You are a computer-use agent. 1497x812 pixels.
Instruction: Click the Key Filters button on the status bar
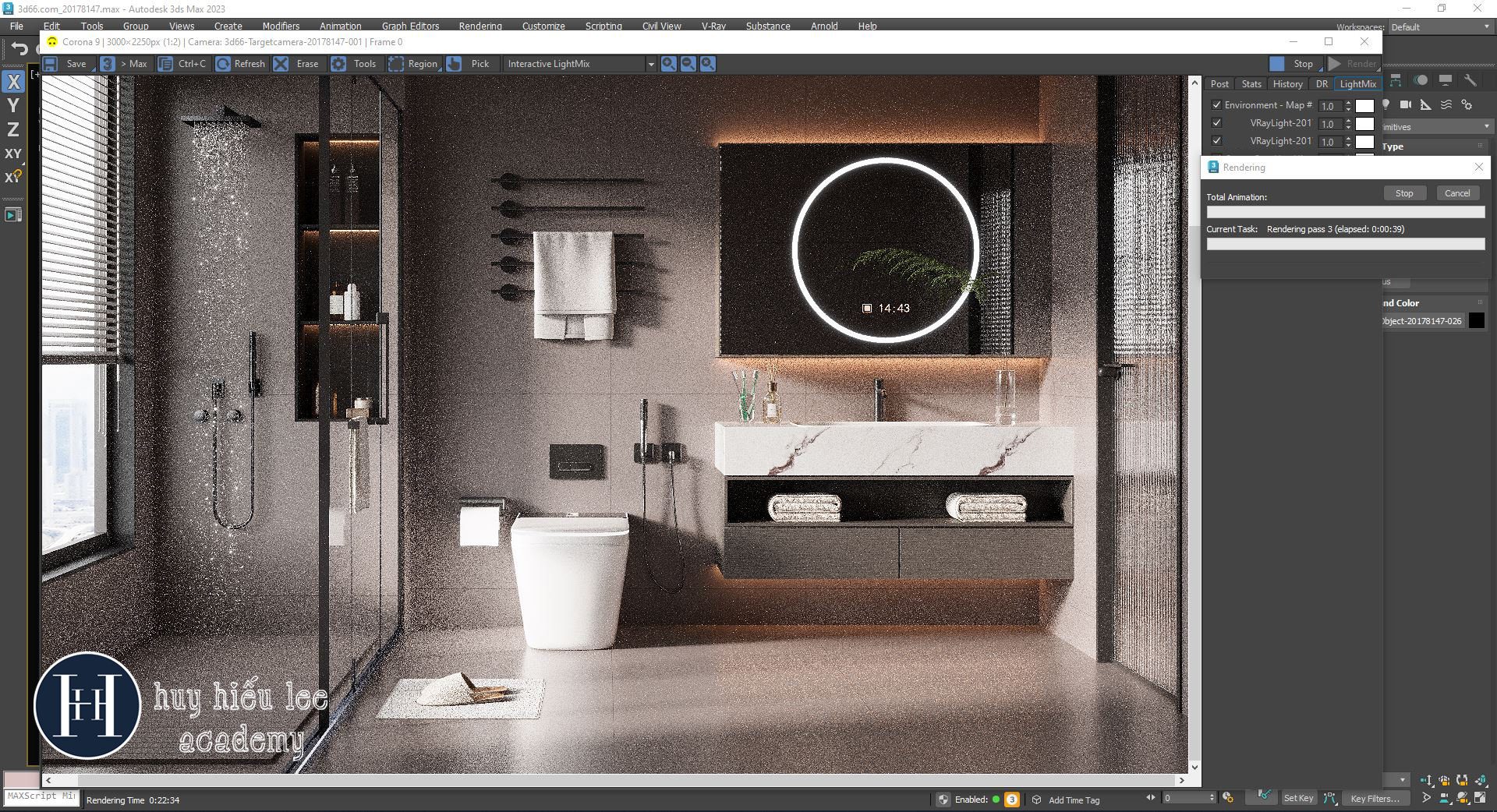point(1375,799)
